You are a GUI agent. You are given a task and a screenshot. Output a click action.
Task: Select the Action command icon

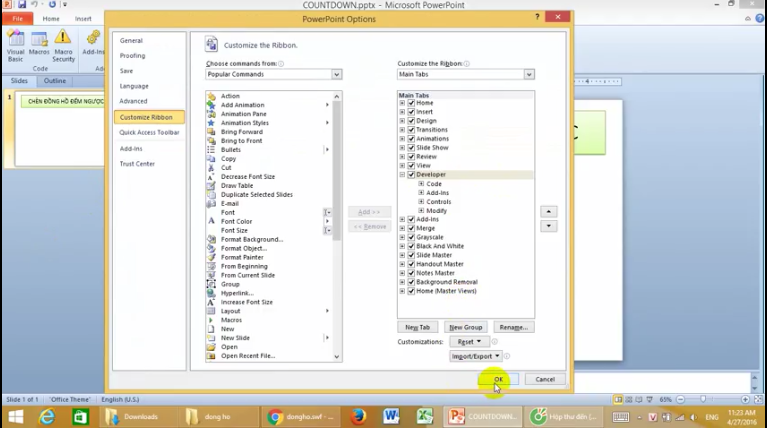point(211,96)
